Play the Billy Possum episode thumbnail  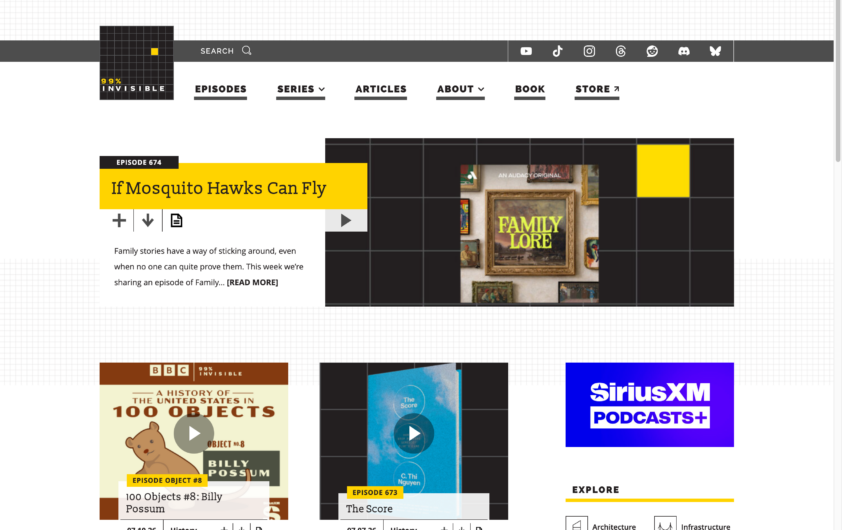194,433
